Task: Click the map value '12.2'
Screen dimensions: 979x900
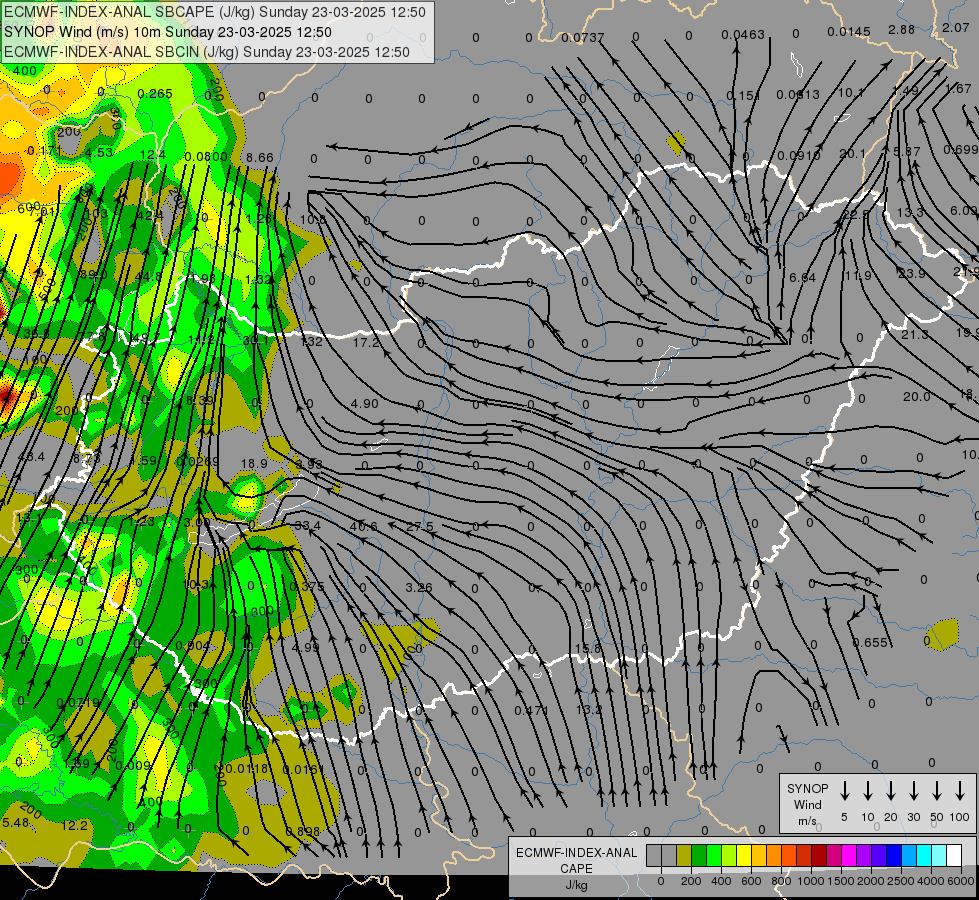Action: pyautogui.click(x=75, y=825)
